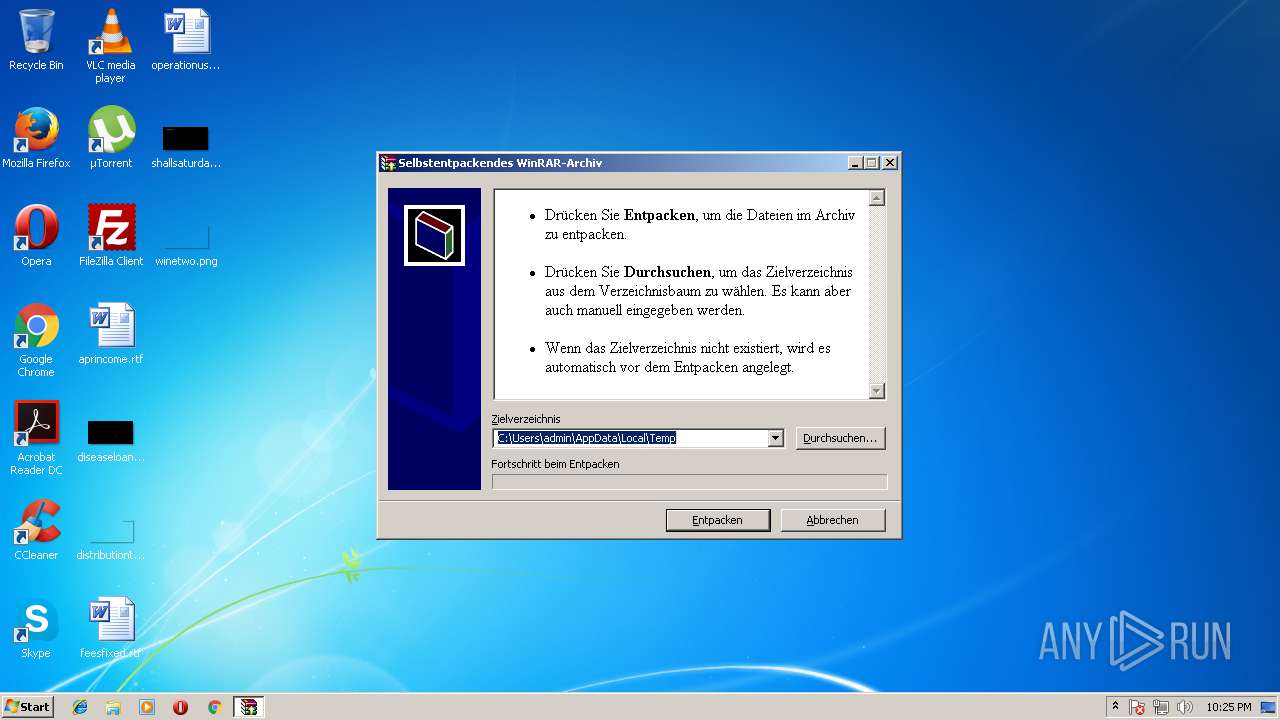This screenshot has height=720, width=1280.
Task: Click the Entpacken button
Action: (x=718, y=520)
